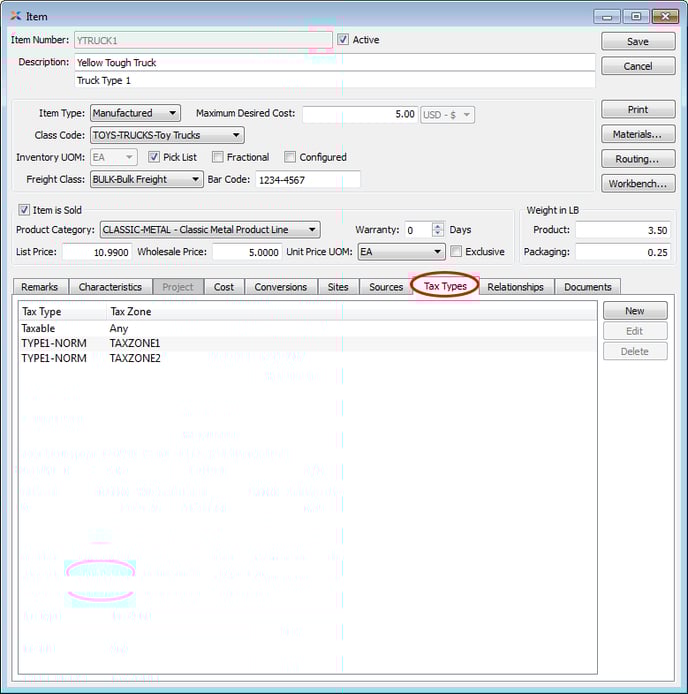Expand the Class Code dropdown

pyautogui.click(x=167, y=135)
